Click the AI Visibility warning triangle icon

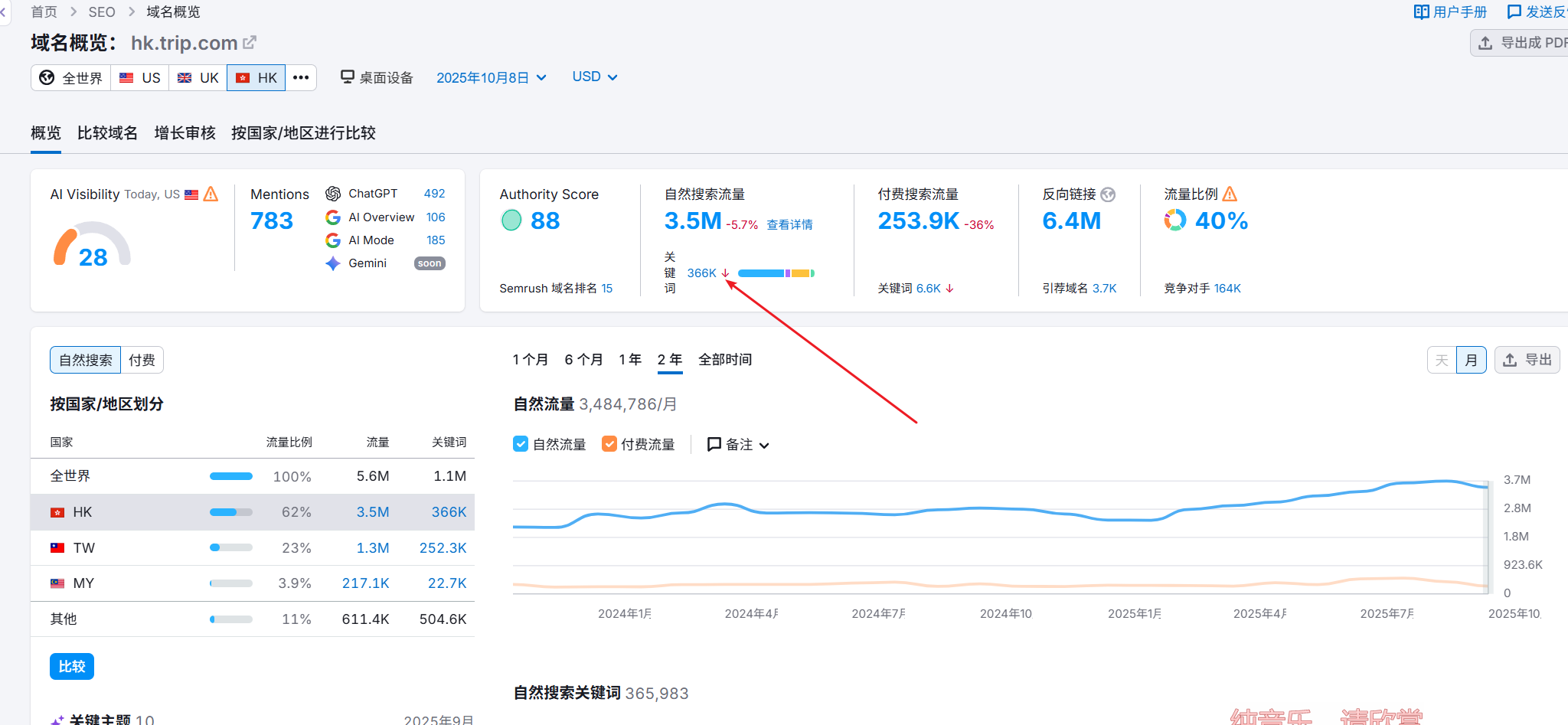tap(211, 194)
